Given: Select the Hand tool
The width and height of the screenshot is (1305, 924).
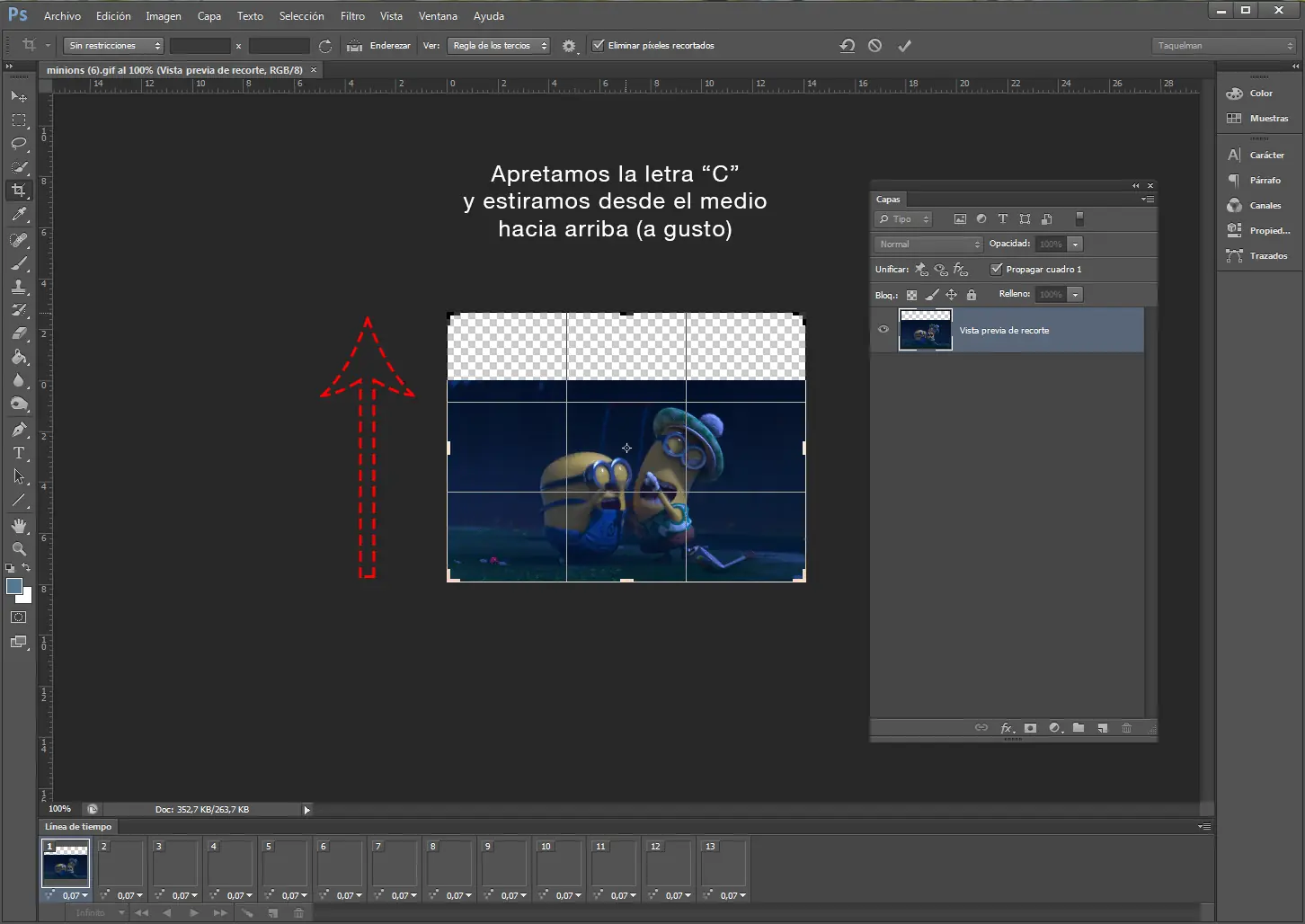Looking at the screenshot, I should pyautogui.click(x=19, y=526).
